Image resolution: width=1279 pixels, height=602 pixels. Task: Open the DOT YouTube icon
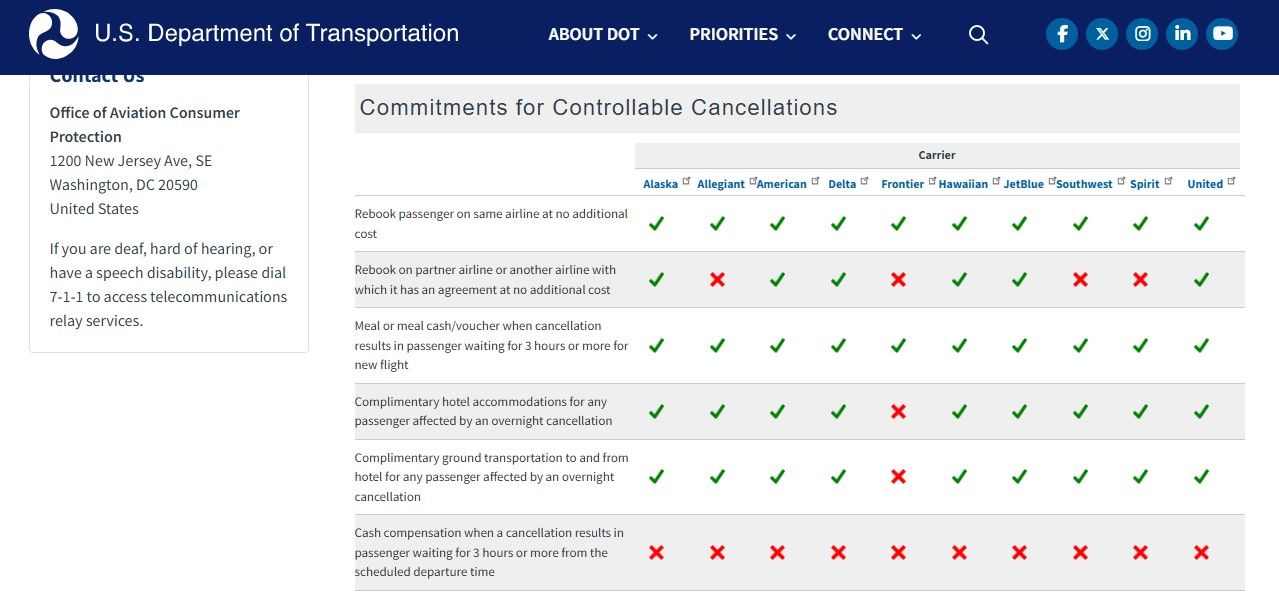pyautogui.click(x=1222, y=34)
